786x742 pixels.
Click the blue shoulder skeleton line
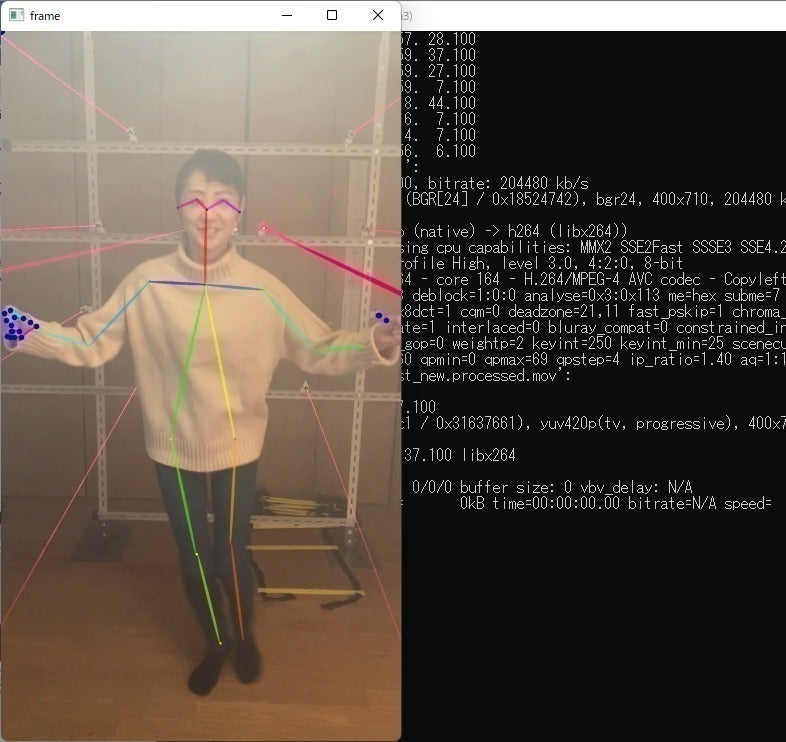205,284
